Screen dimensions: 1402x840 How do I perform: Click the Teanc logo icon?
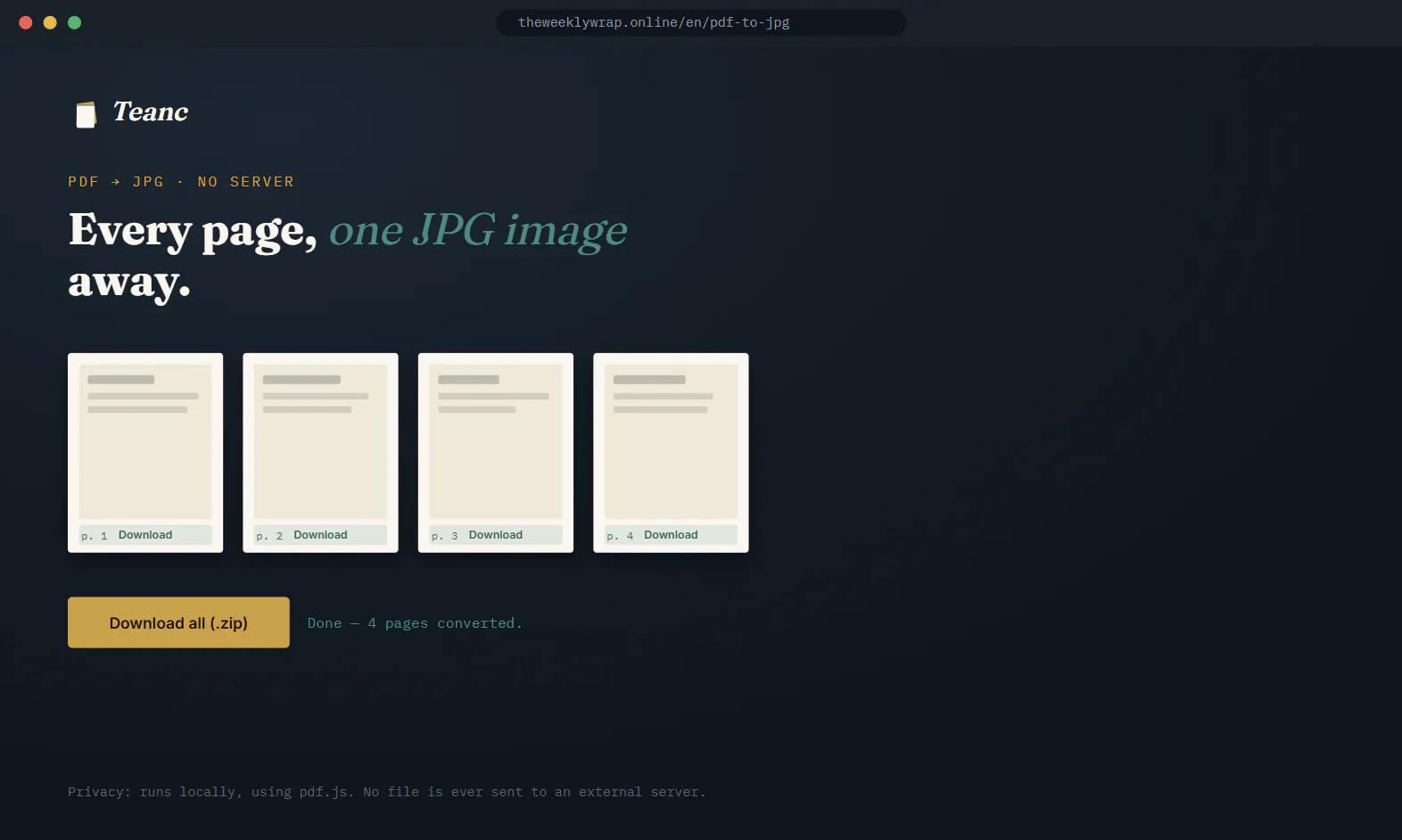(86, 114)
